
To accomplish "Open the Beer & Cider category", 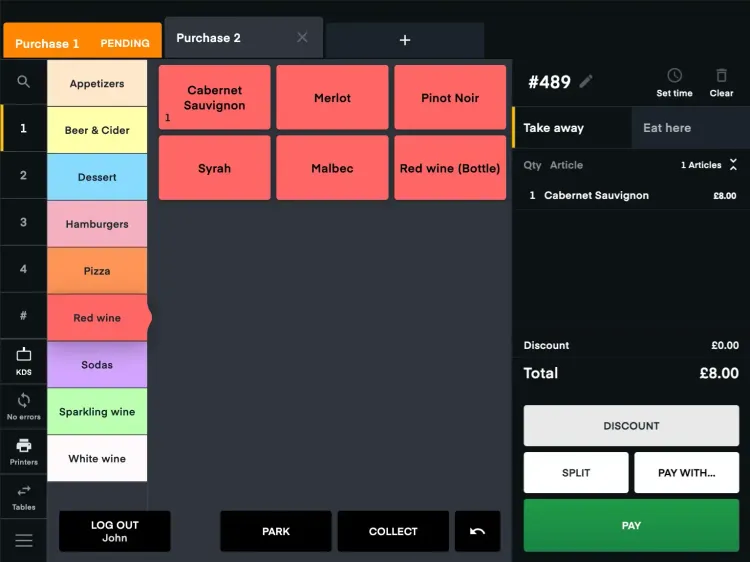I will coord(97,130).
